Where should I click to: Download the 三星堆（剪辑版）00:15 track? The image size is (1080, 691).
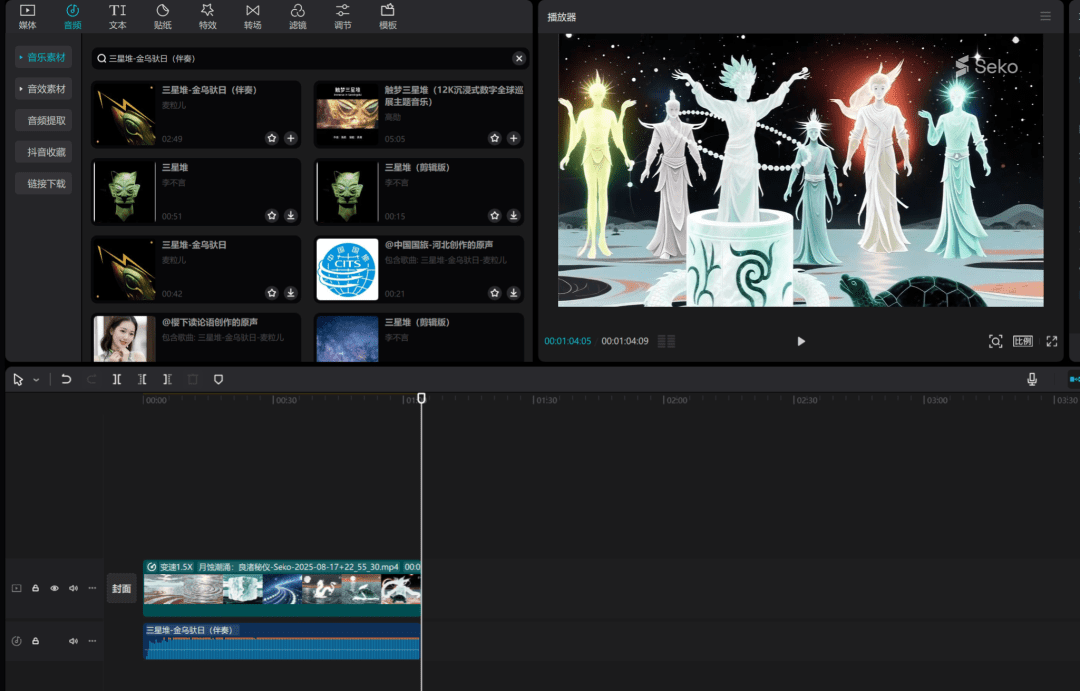coord(513,216)
